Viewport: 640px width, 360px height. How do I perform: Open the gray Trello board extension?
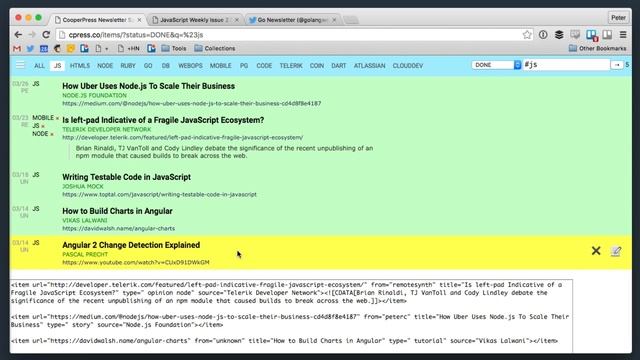pyautogui.click(x=607, y=35)
